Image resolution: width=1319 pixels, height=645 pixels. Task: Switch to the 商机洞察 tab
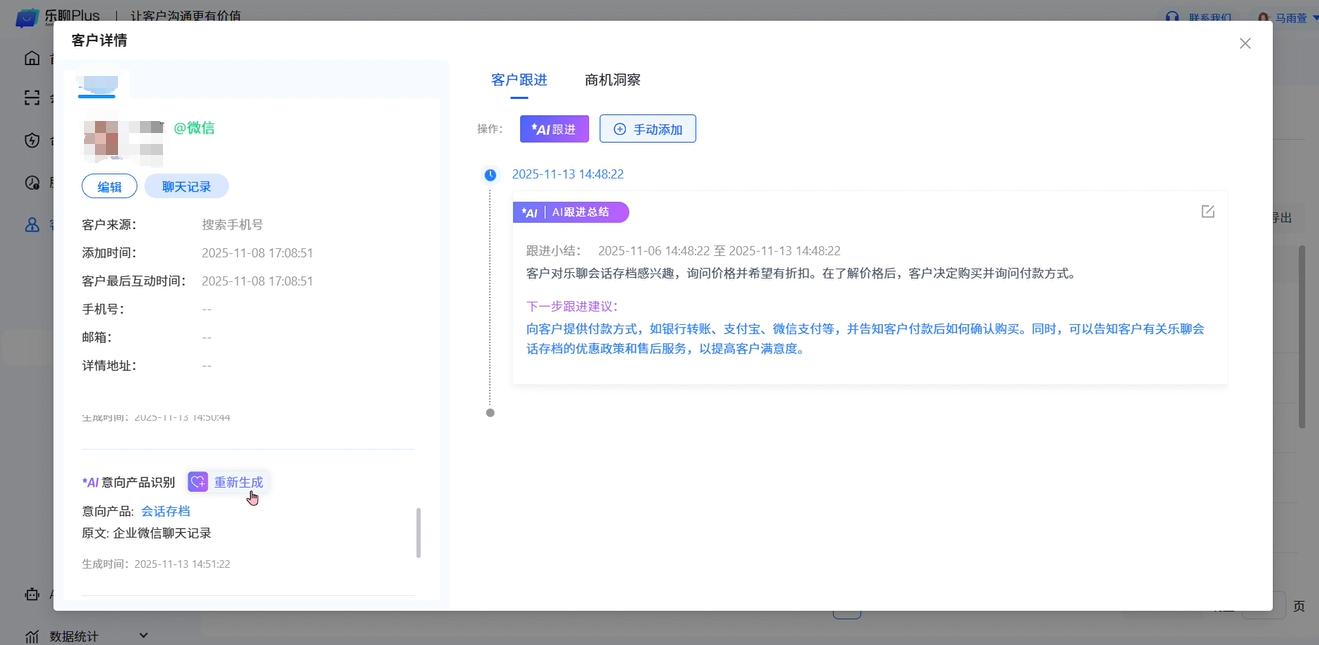(612, 80)
